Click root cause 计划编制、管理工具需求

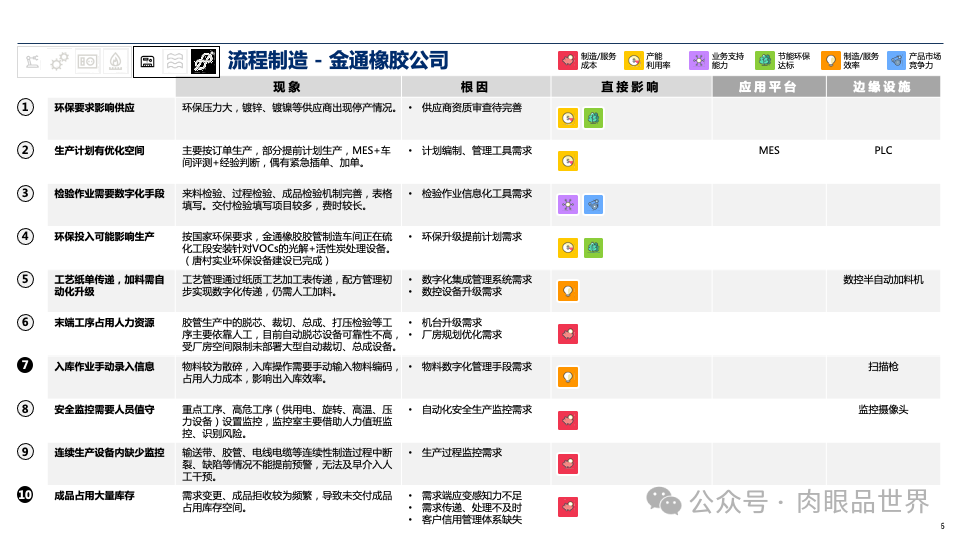pyautogui.click(x=477, y=151)
